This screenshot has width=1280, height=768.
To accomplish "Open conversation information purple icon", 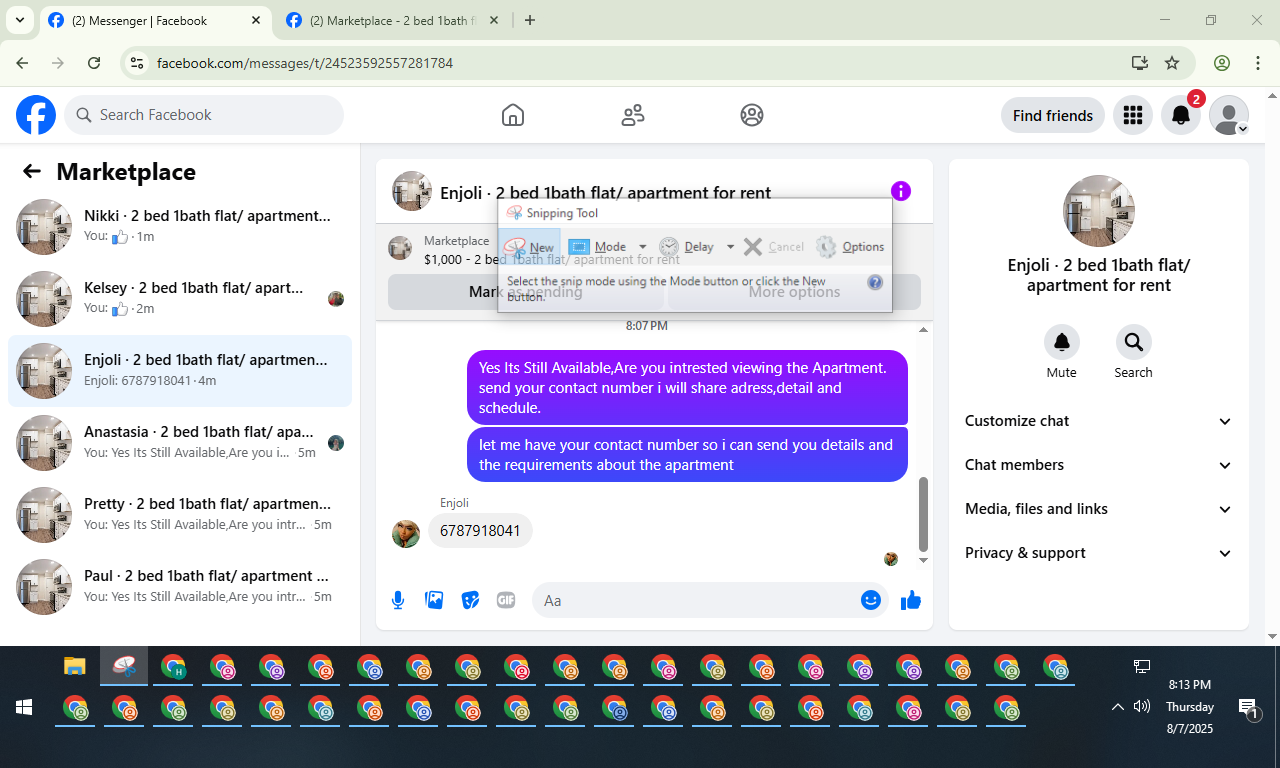I will pos(901,191).
